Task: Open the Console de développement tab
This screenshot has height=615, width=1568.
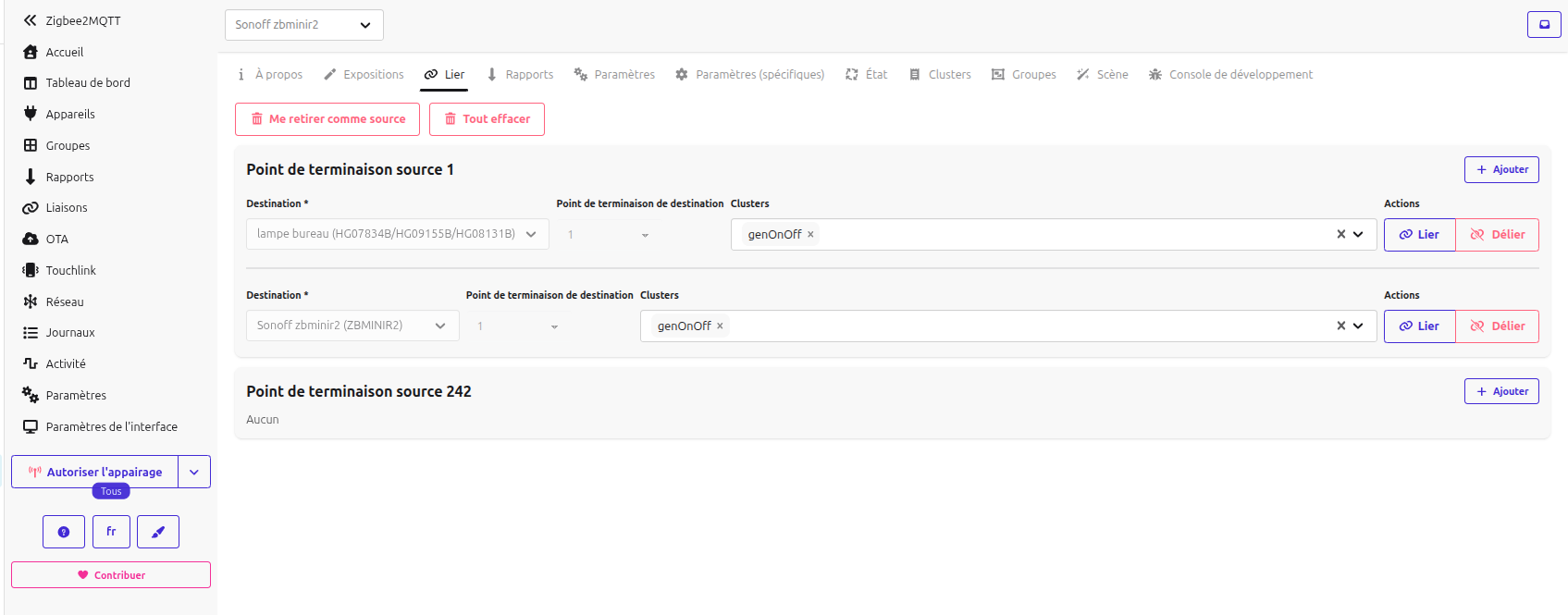Action: click(1230, 75)
